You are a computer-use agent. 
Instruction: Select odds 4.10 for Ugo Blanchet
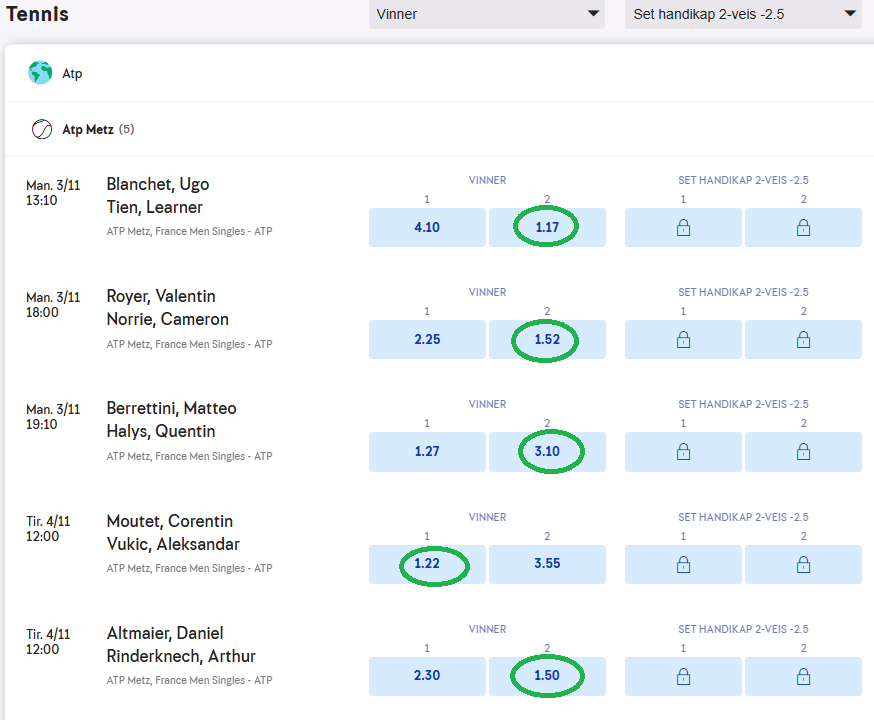[427, 228]
